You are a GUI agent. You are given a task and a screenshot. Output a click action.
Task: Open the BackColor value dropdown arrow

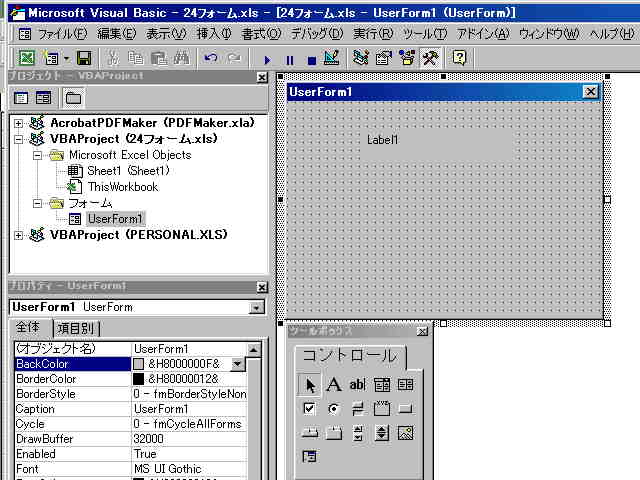[x=238, y=364]
